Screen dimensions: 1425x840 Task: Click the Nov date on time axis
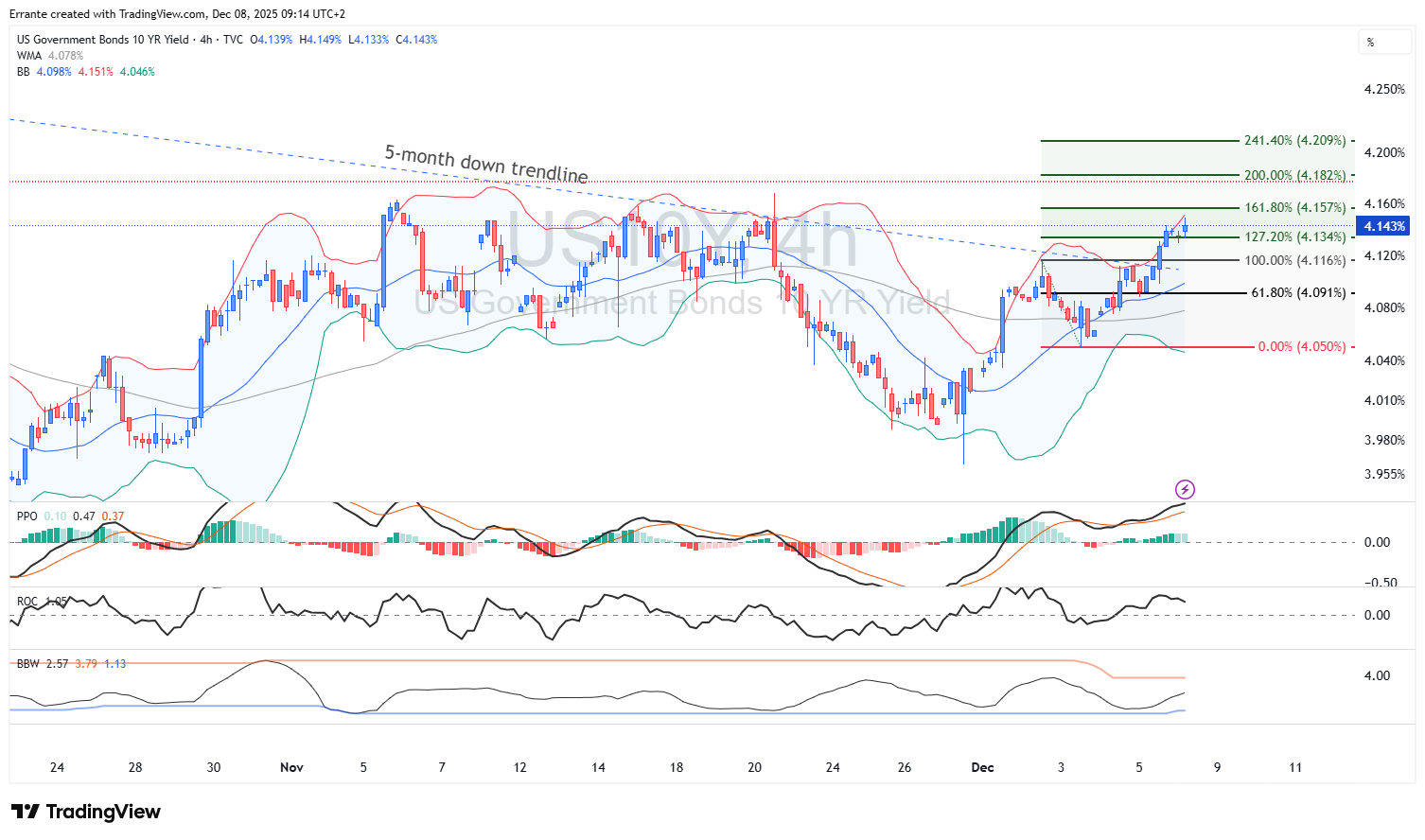tap(291, 767)
